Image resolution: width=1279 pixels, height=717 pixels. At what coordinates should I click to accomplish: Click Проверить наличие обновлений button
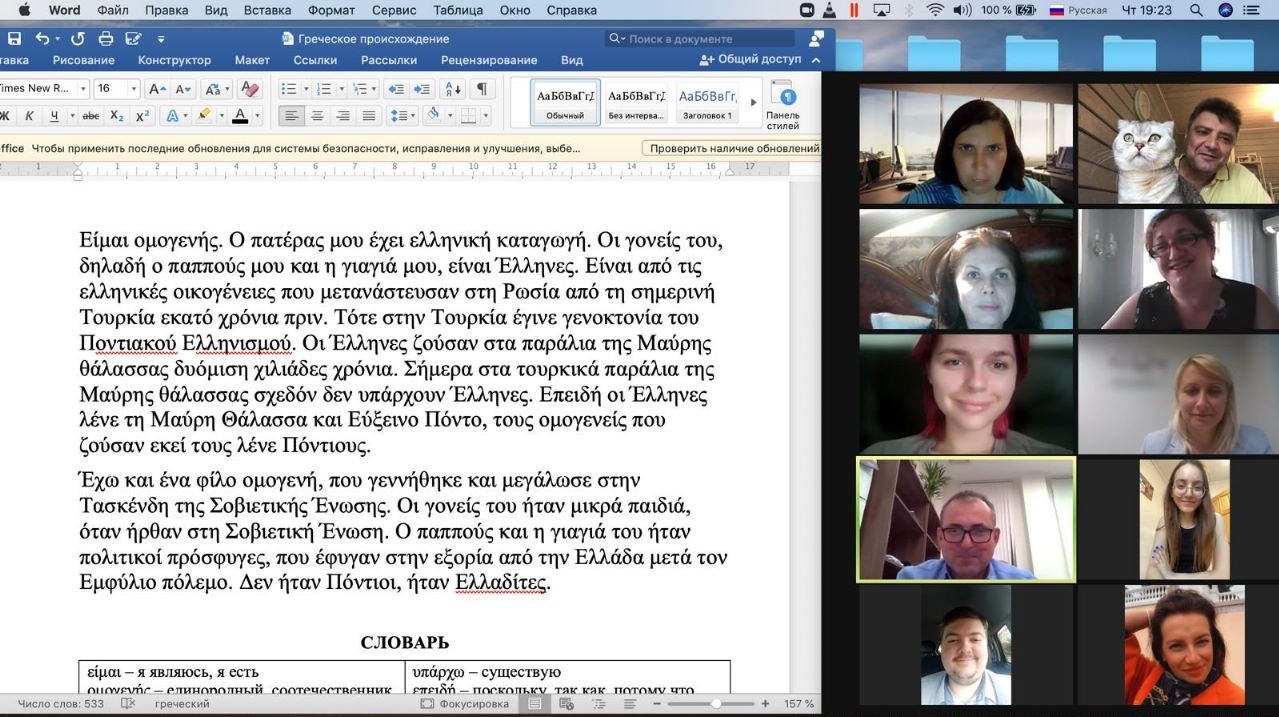point(732,148)
